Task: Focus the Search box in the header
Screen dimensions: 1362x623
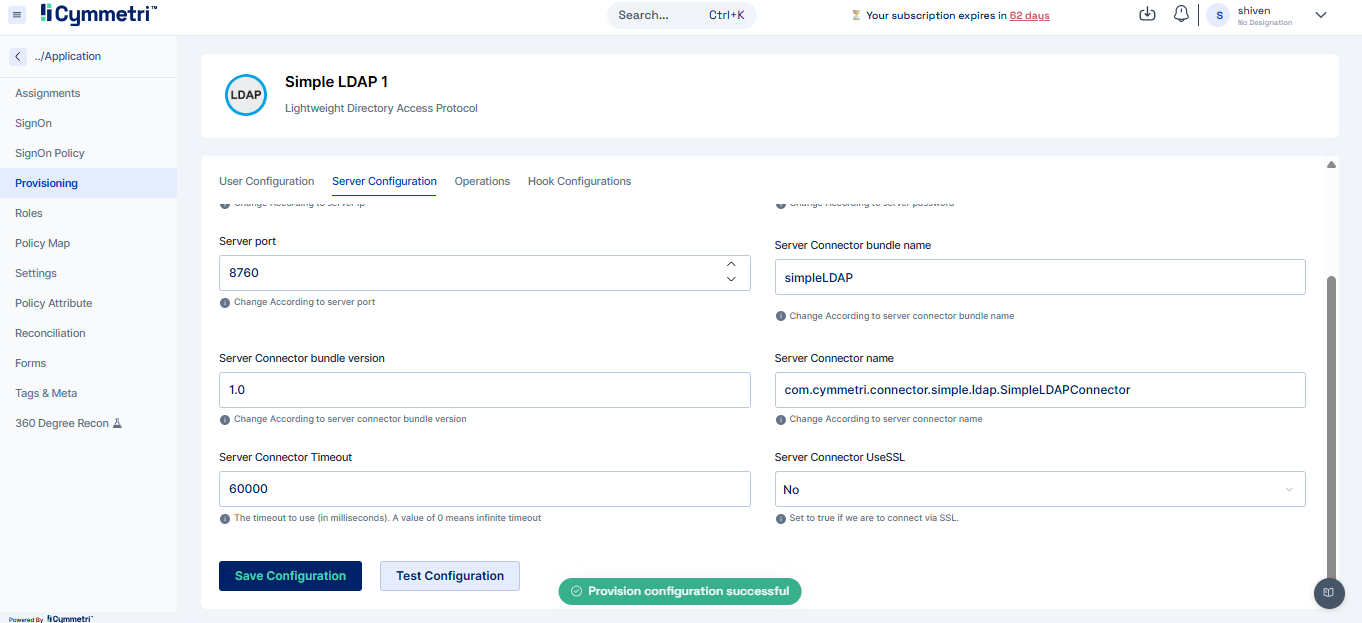Action: point(681,15)
